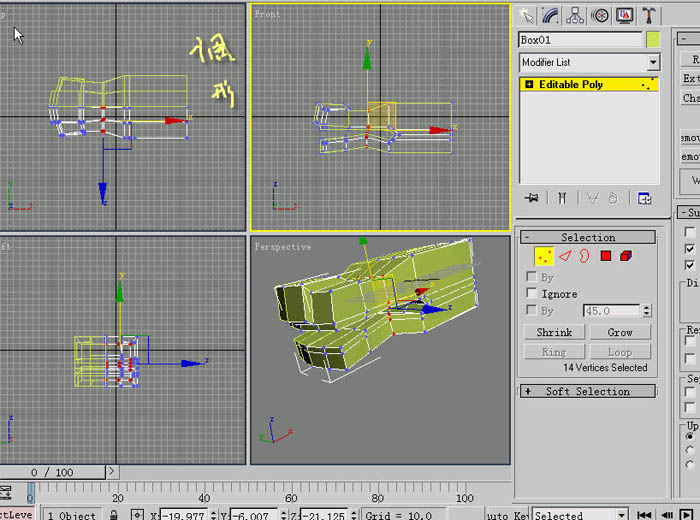Toggle the Auto Key button
Screen dimensions: 700x520
(x=507, y=515)
